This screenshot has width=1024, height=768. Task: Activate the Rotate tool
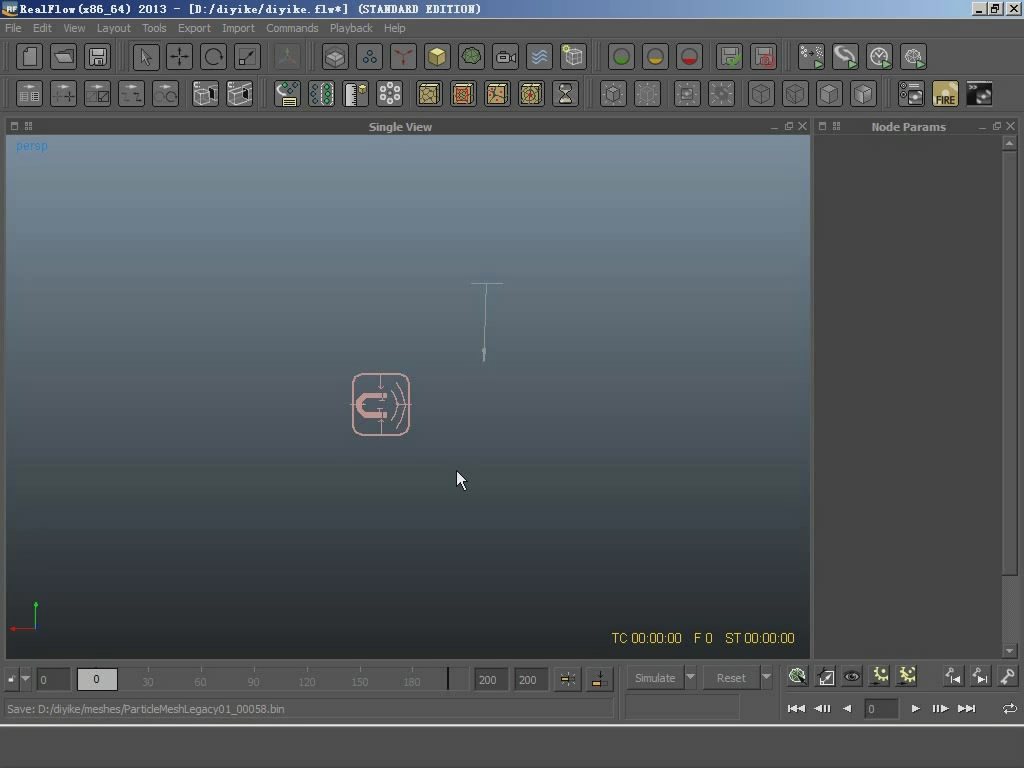click(214, 57)
